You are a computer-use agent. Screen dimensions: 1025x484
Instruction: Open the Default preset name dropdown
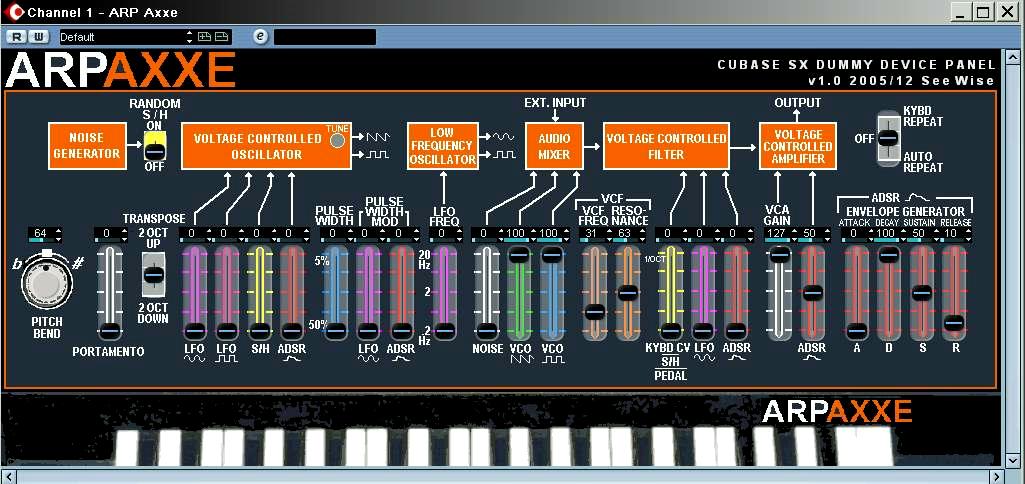pyautogui.click(x=122, y=37)
